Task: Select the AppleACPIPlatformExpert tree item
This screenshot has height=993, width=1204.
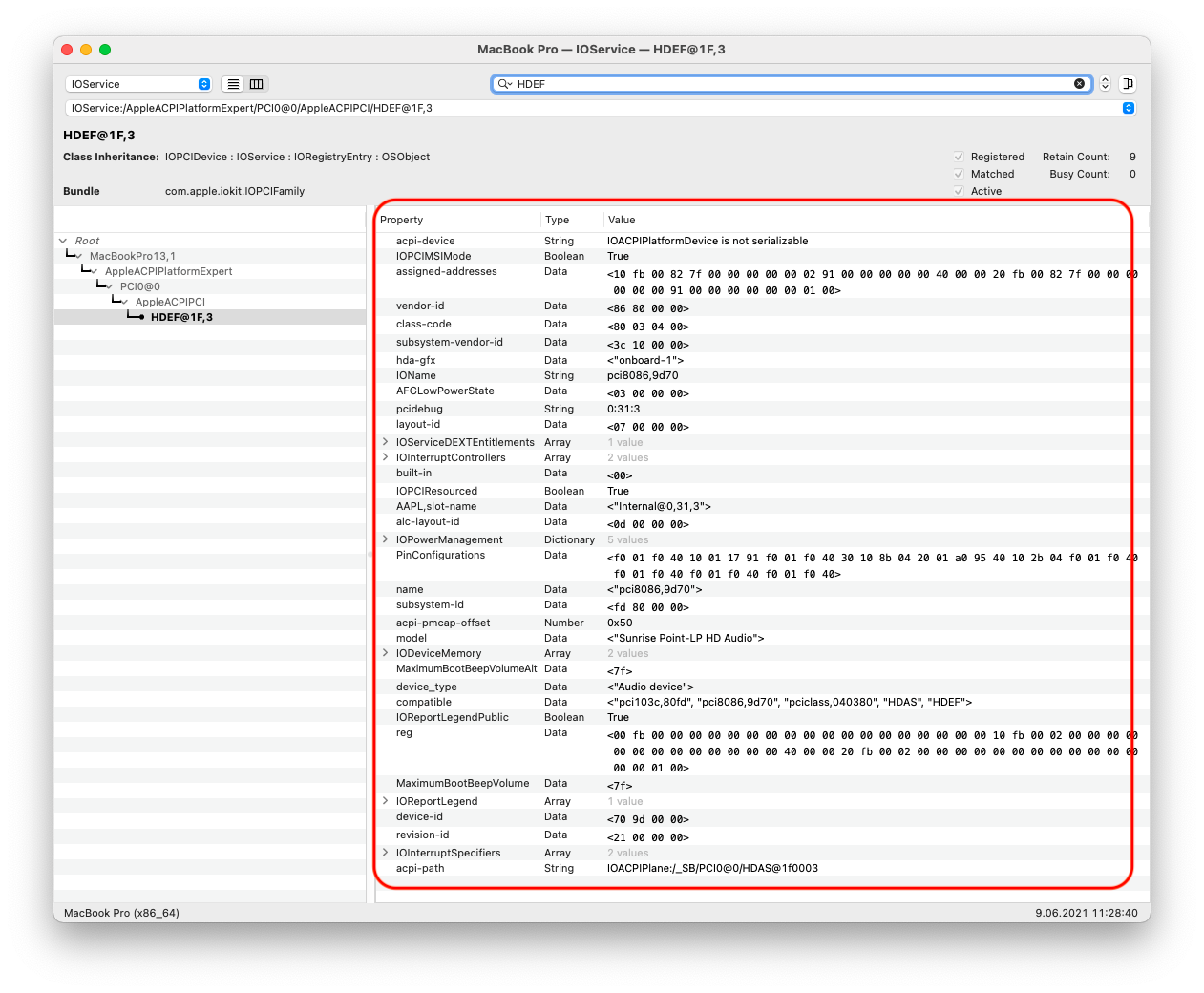Action: tap(168, 271)
